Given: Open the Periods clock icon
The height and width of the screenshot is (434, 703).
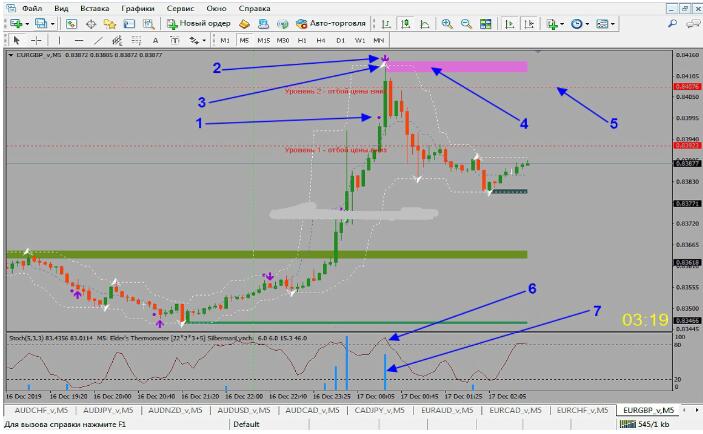Looking at the screenshot, I should [577, 24].
